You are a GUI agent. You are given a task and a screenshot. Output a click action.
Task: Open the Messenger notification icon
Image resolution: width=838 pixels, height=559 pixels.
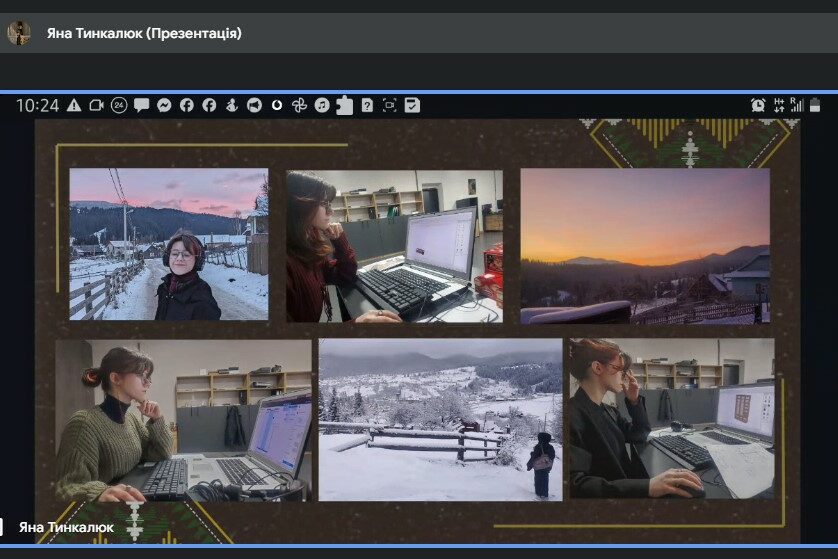pyautogui.click(x=164, y=105)
